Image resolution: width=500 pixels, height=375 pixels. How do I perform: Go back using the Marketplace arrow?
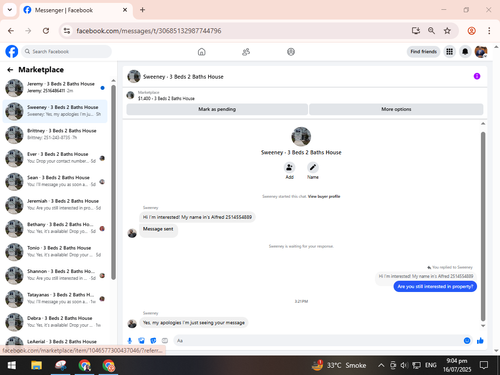pos(10,70)
